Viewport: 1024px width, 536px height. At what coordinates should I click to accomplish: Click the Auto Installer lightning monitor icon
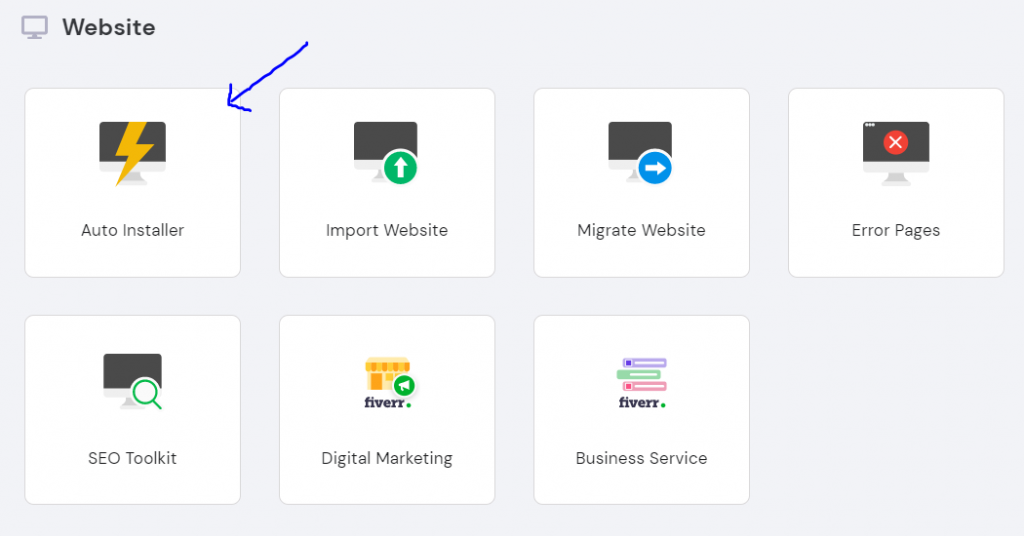(133, 153)
